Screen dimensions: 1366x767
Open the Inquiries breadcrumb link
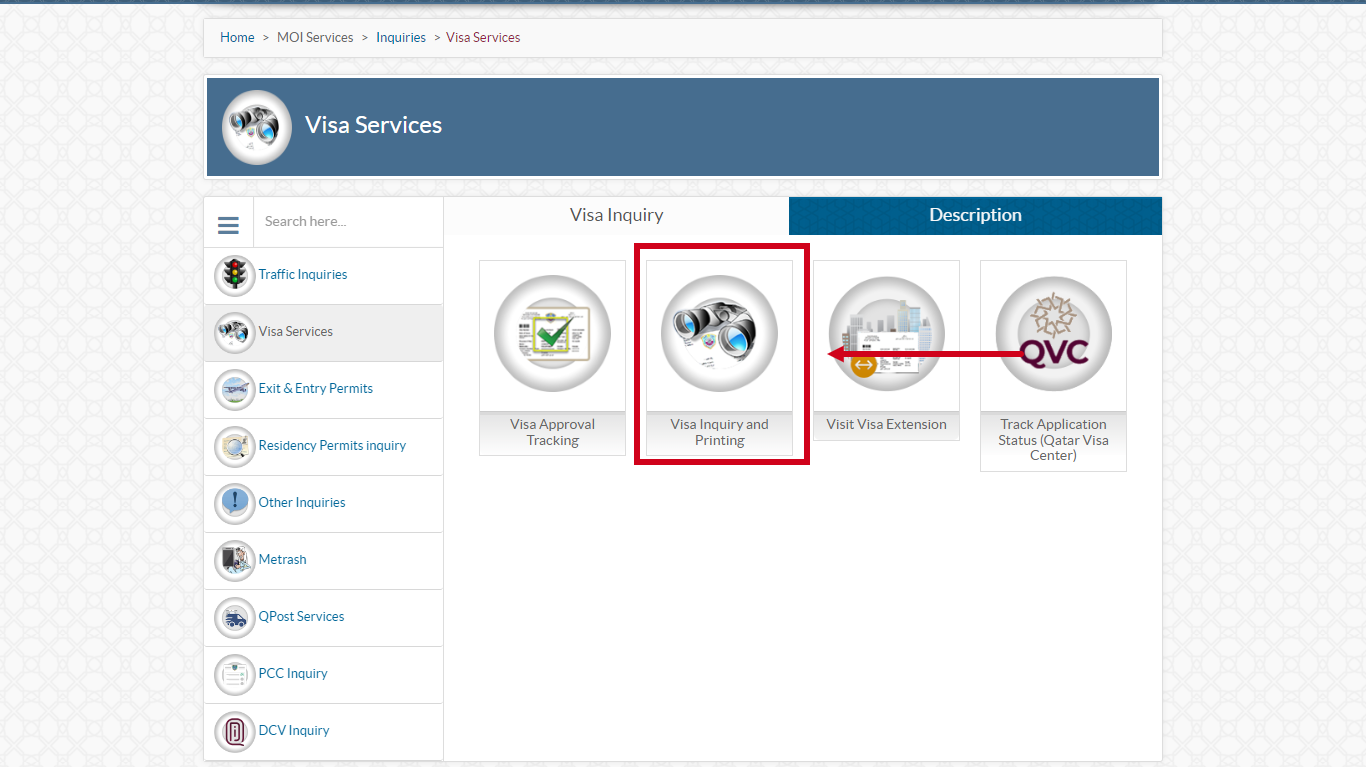401,38
